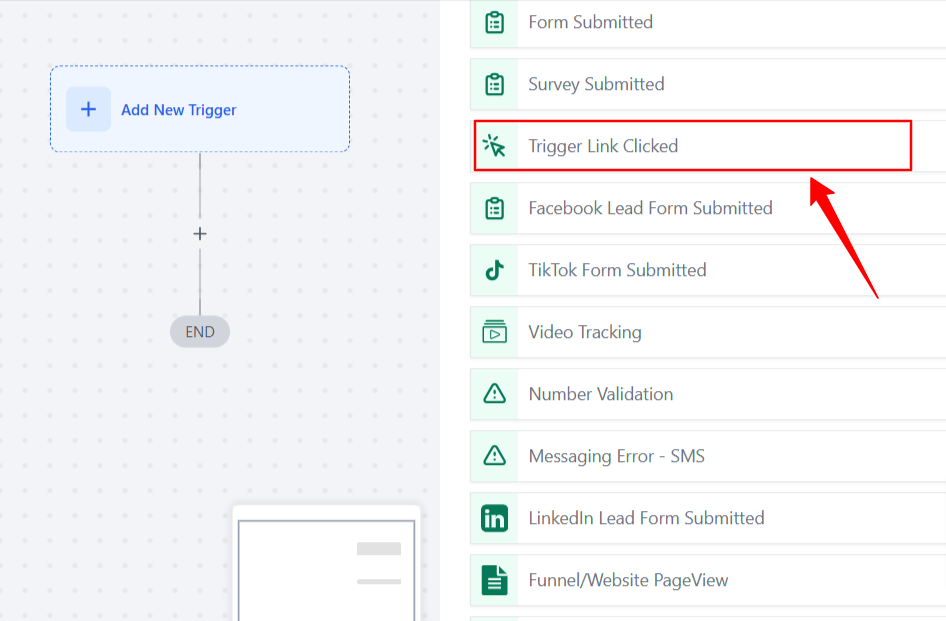Pick the Video Tracking trigger
This screenshot has width=946, height=621.
click(x=708, y=332)
